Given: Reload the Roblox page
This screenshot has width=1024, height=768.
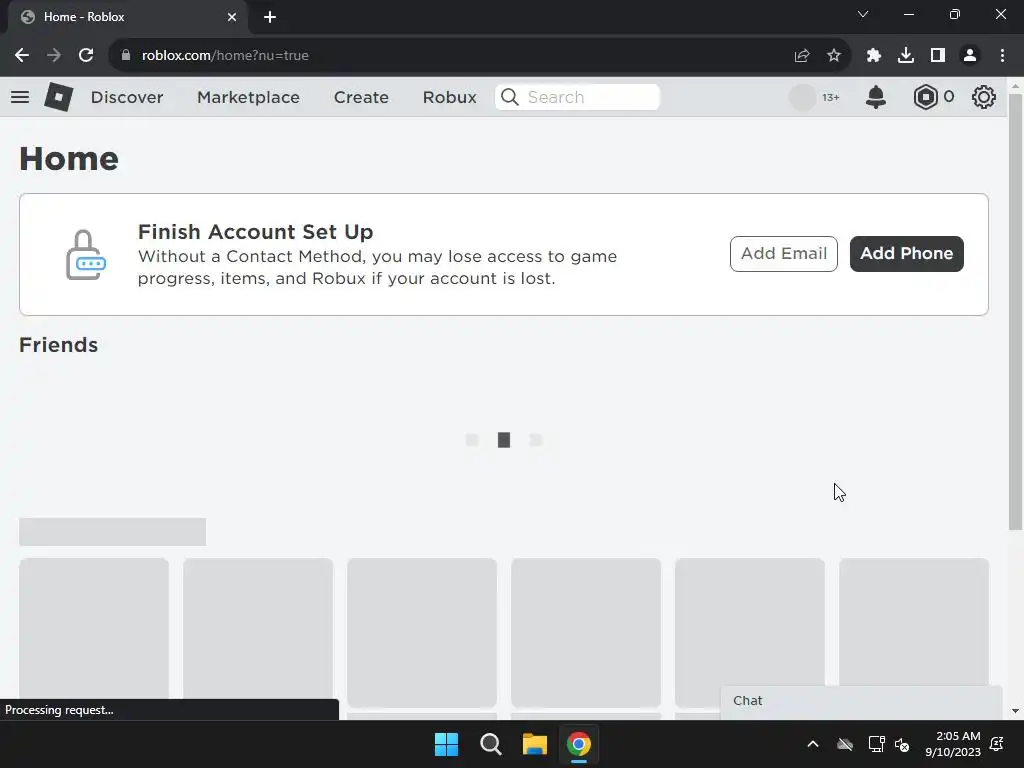Looking at the screenshot, I should pyautogui.click(x=86, y=56).
